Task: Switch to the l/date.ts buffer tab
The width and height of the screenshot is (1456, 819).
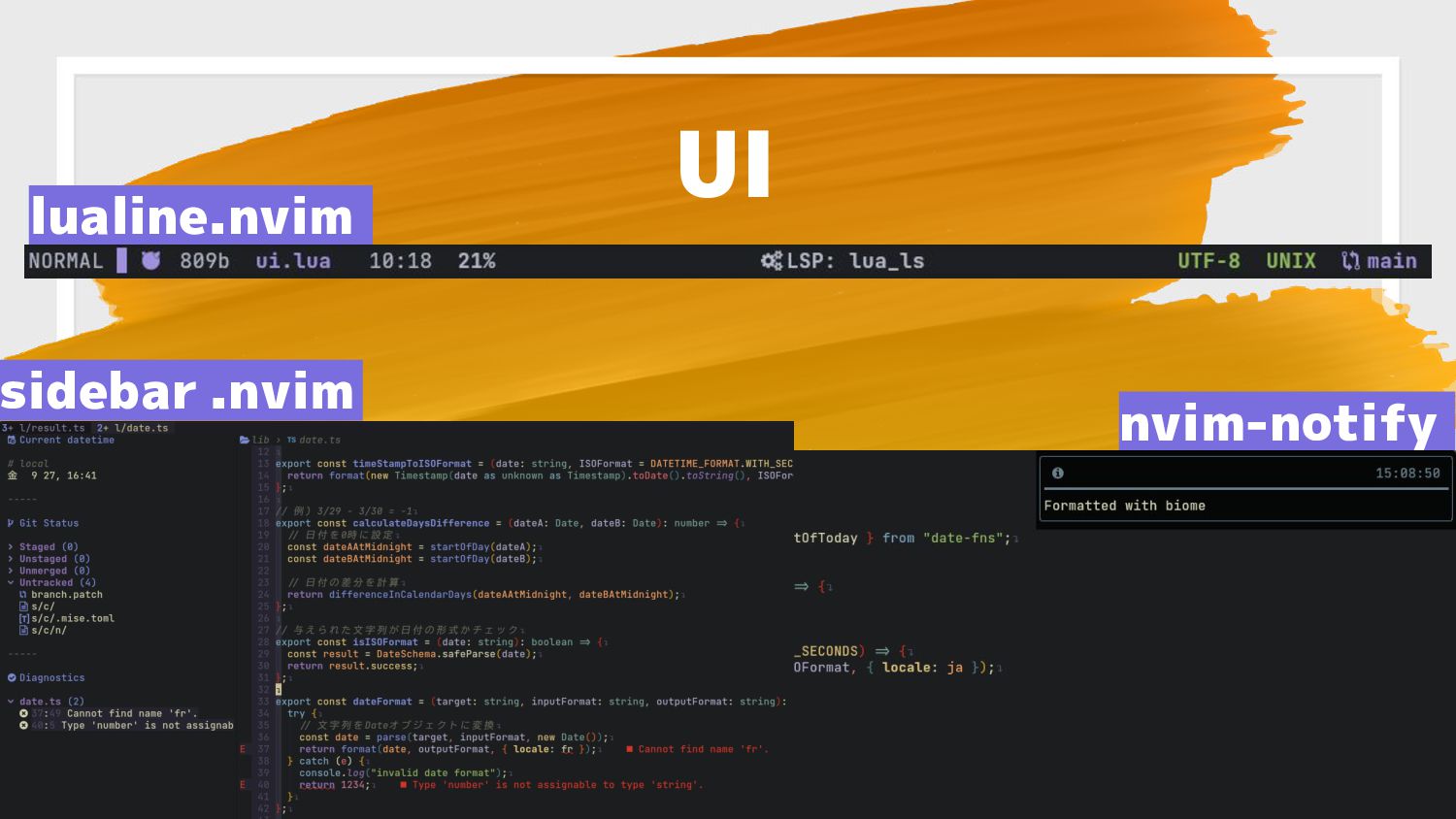Action: point(133,428)
